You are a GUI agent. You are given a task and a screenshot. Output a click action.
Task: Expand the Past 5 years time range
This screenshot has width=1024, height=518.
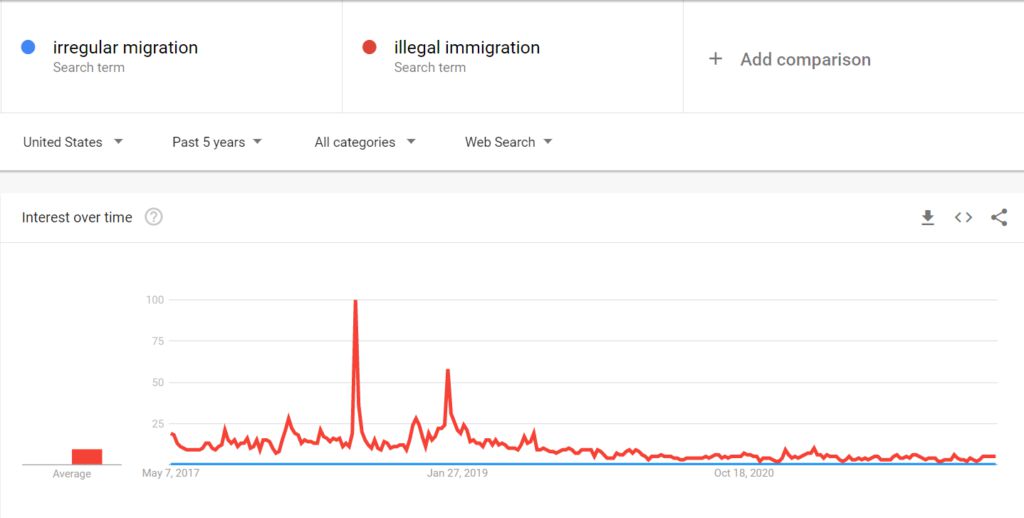[217, 142]
